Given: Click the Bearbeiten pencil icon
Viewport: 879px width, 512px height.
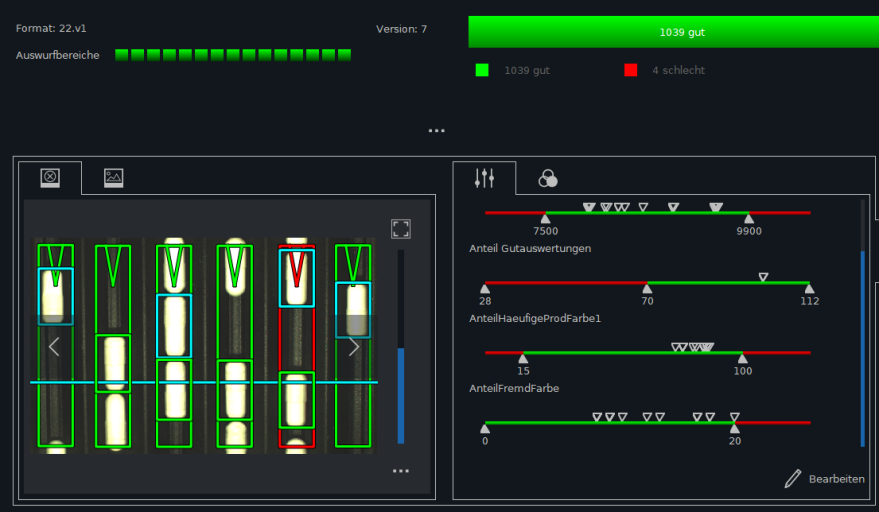Looking at the screenshot, I should [793, 479].
